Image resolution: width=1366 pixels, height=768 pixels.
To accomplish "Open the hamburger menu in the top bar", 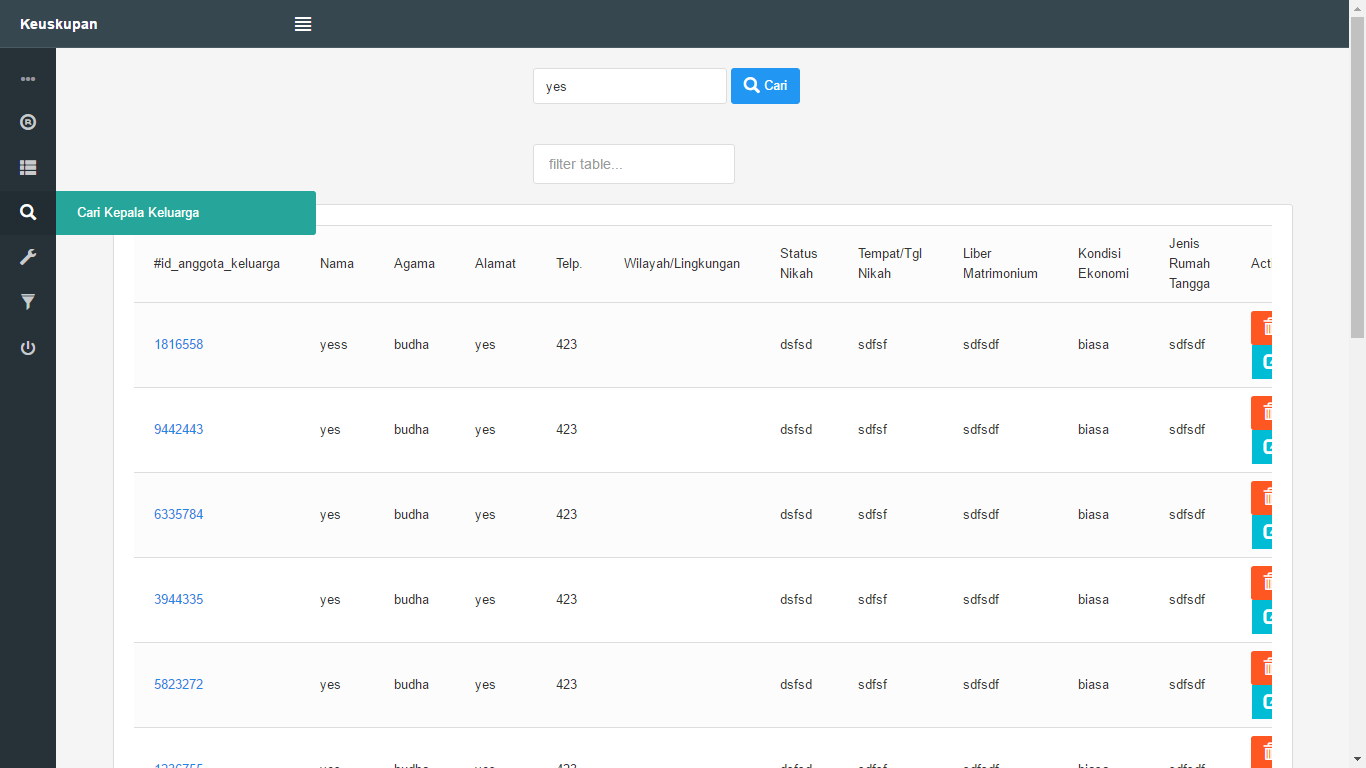I will [303, 24].
